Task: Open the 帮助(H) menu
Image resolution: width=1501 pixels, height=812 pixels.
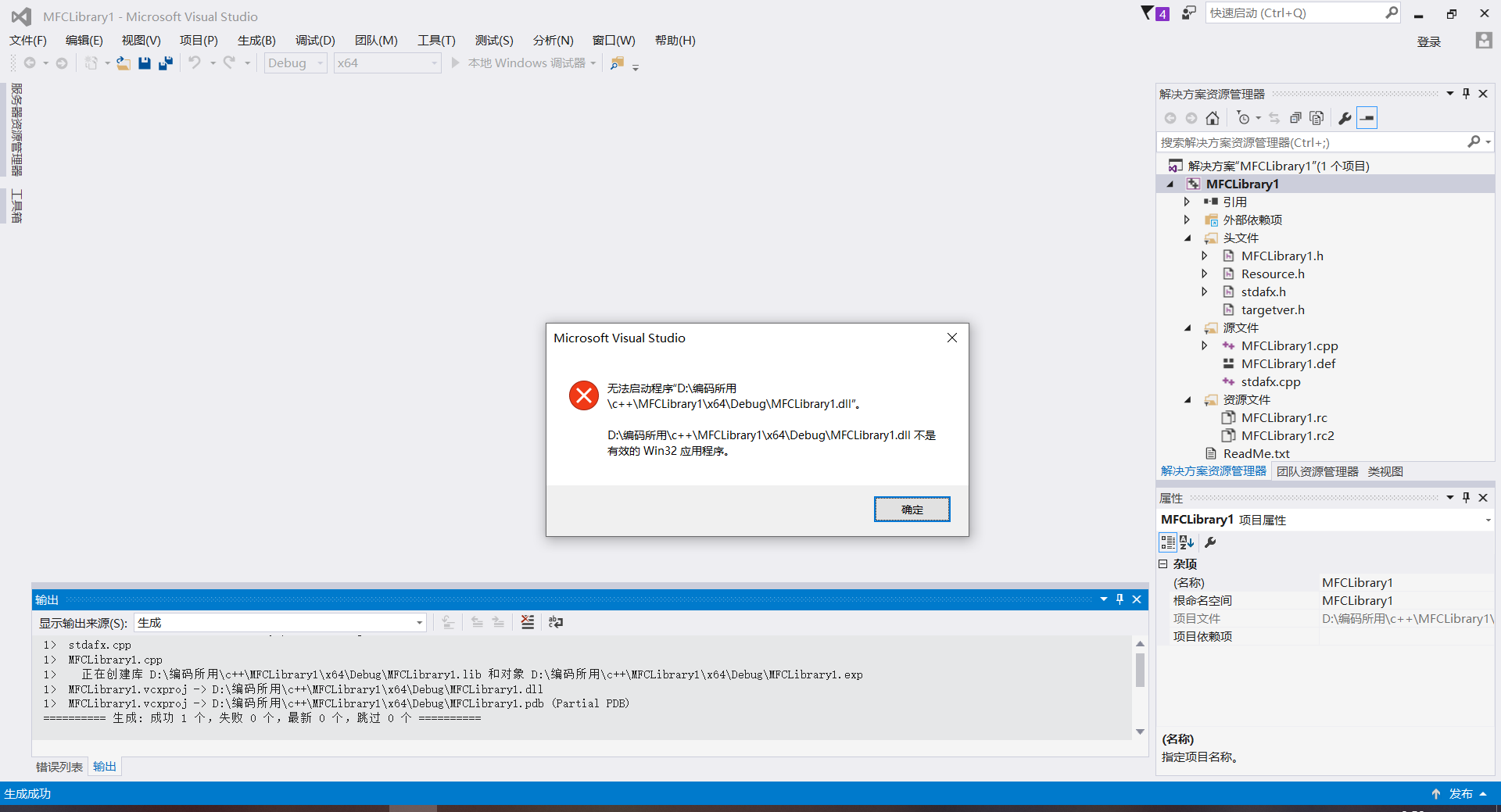Action: coord(675,40)
